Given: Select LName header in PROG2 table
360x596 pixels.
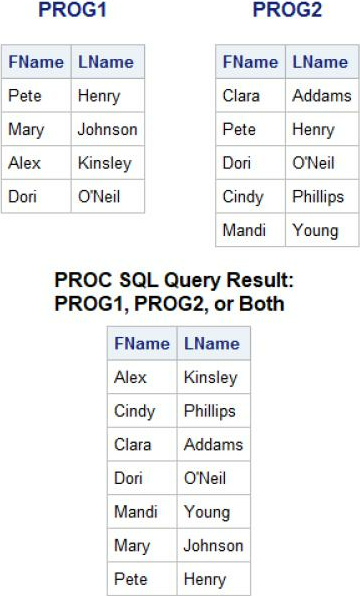Looking at the screenshot, I should point(322,62).
